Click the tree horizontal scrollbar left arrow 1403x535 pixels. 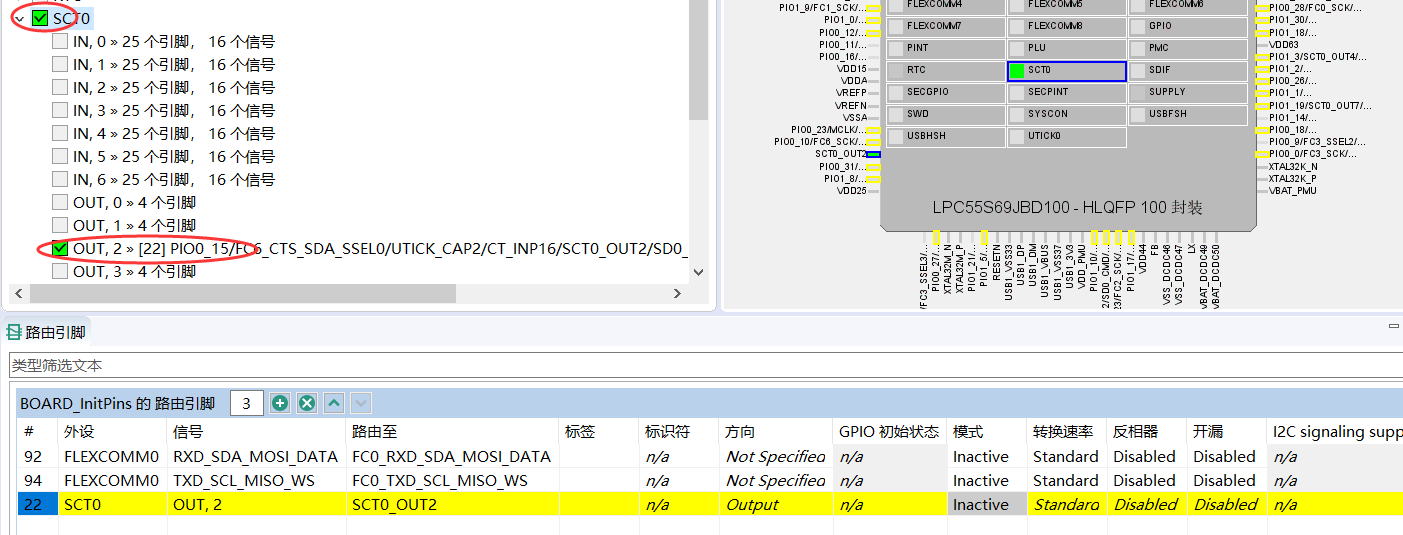point(19,294)
